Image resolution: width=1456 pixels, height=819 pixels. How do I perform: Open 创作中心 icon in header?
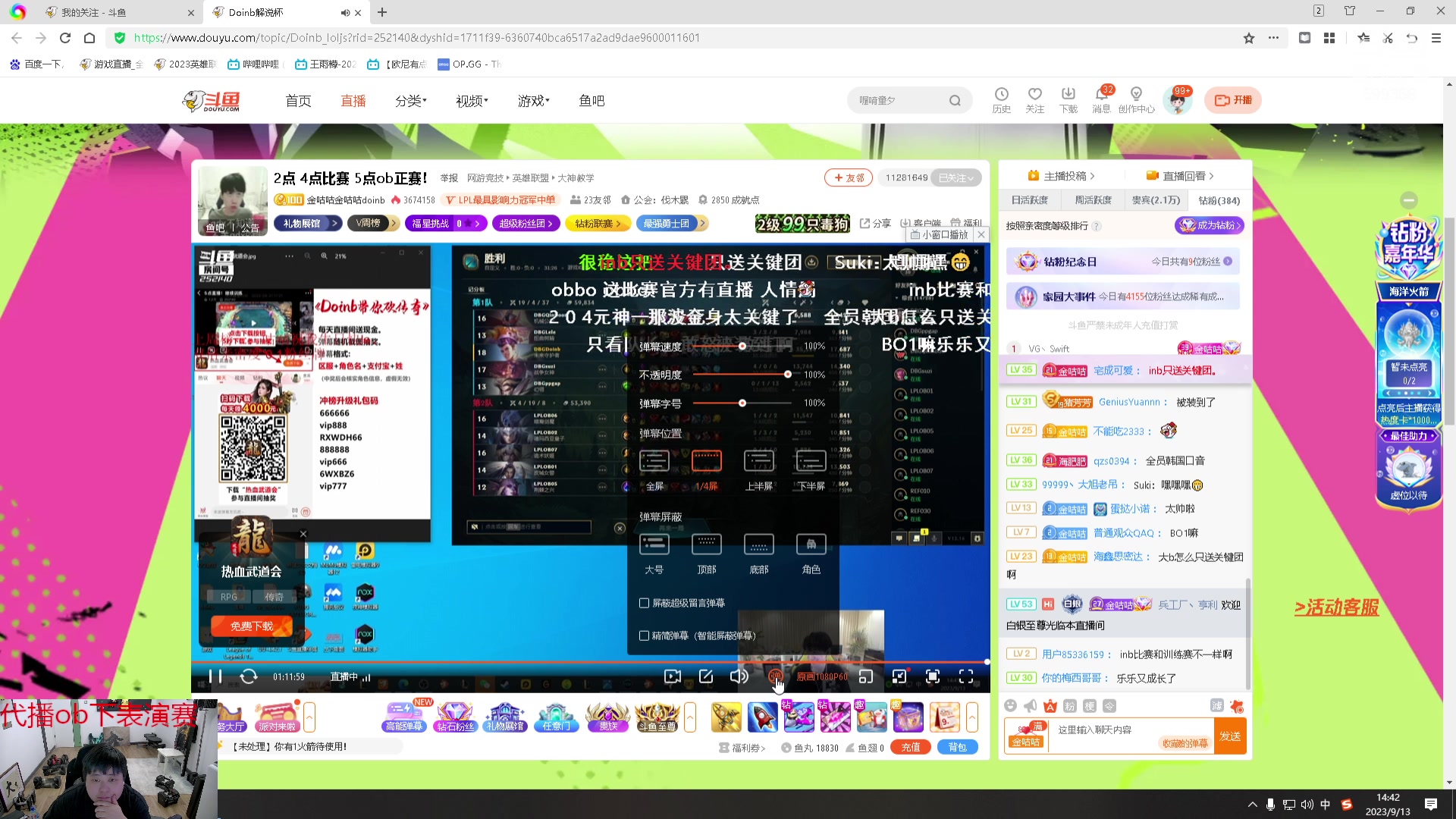(x=1136, y=100)
